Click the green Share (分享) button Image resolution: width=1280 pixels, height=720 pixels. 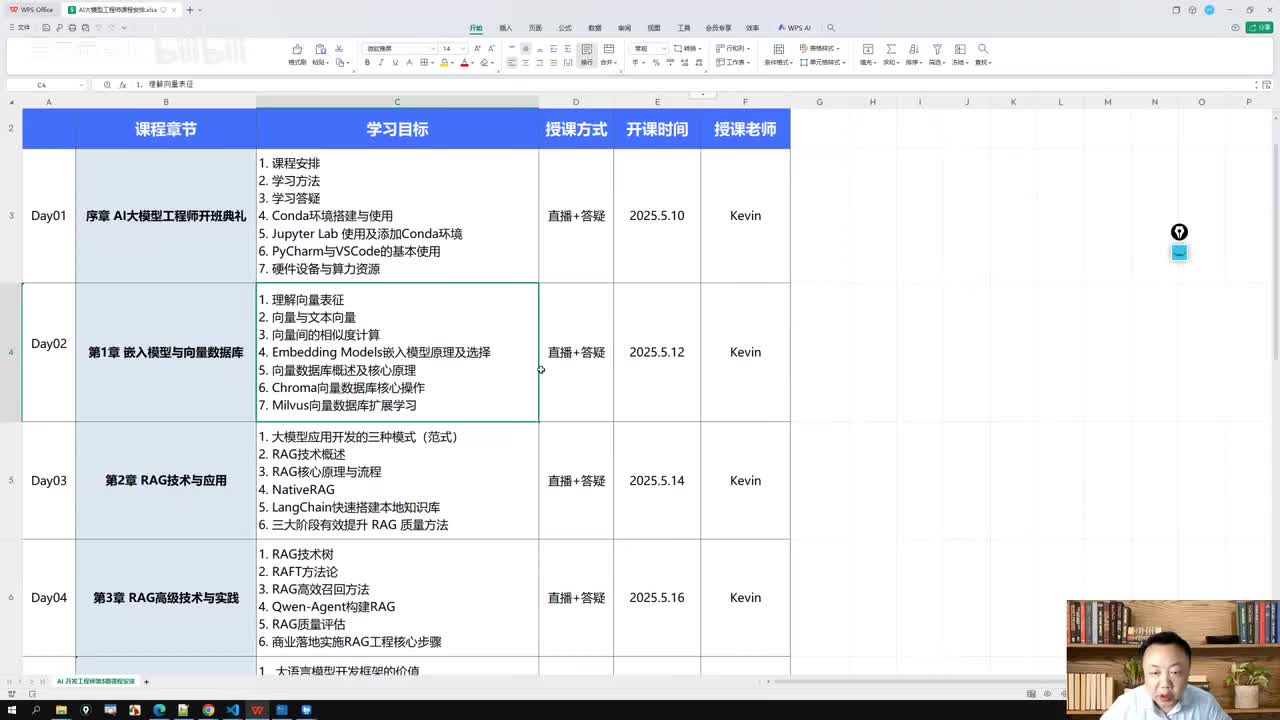[1259, 28]
